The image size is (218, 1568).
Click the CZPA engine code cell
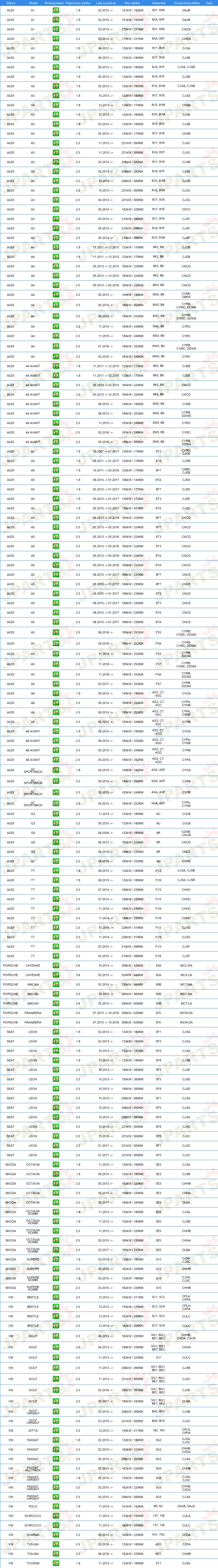tap(186, 1544)
